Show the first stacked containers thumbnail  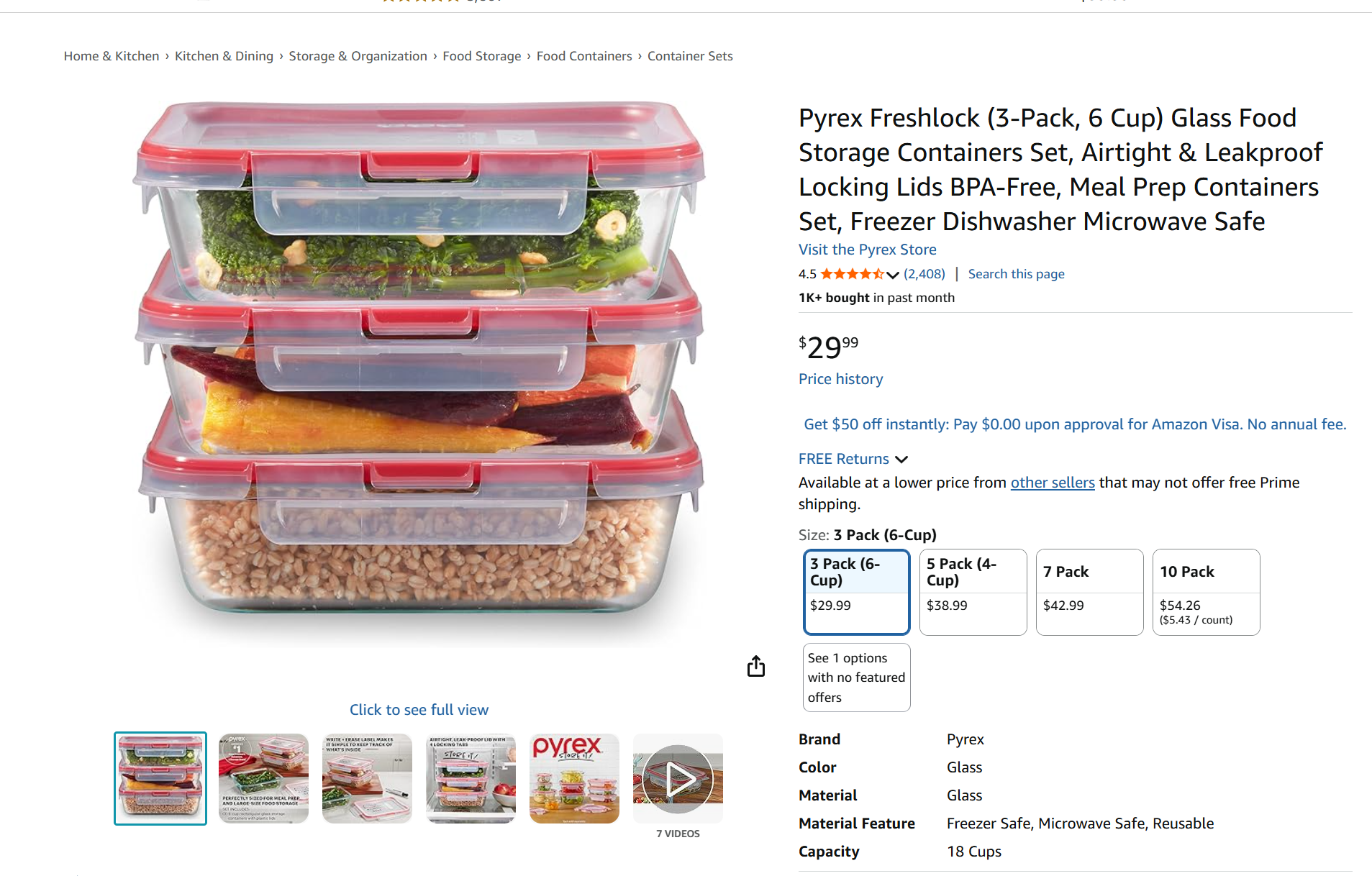point(160,778)
